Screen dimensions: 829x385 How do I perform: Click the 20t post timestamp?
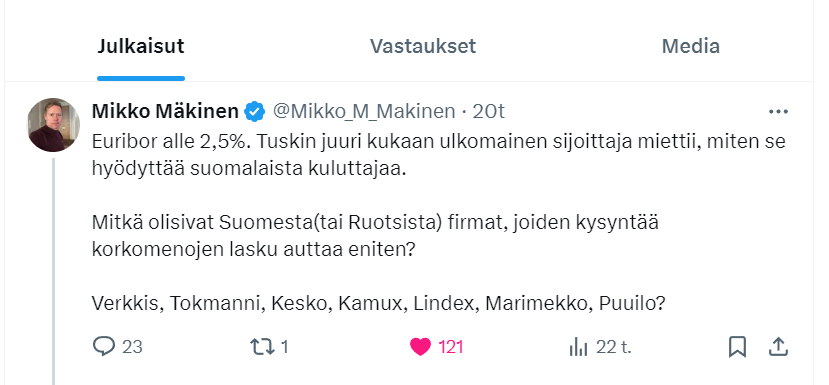point(489,112)
